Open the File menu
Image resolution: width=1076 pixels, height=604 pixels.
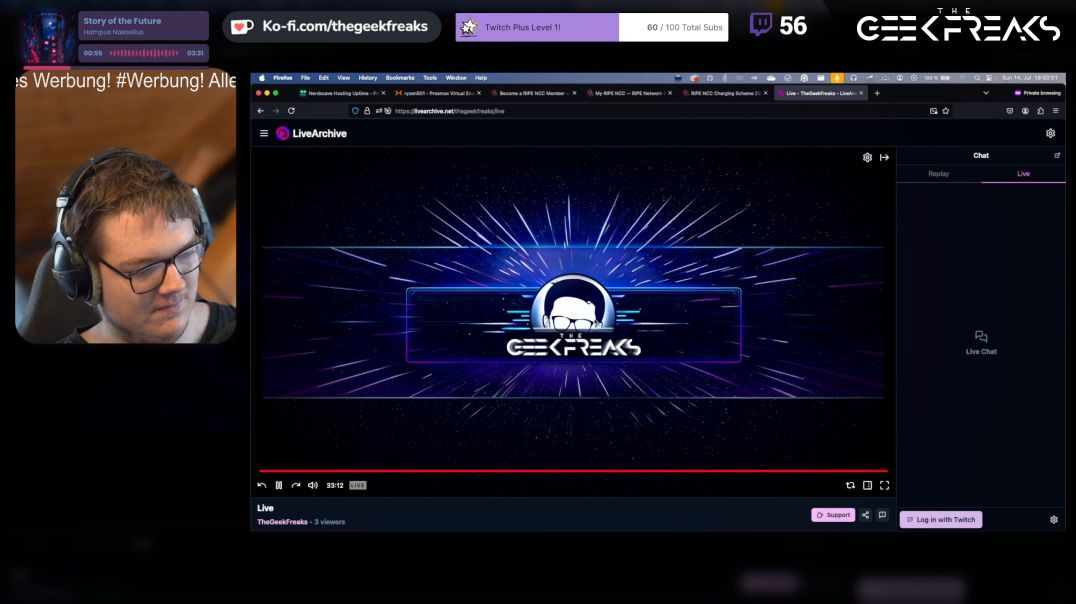305,78
